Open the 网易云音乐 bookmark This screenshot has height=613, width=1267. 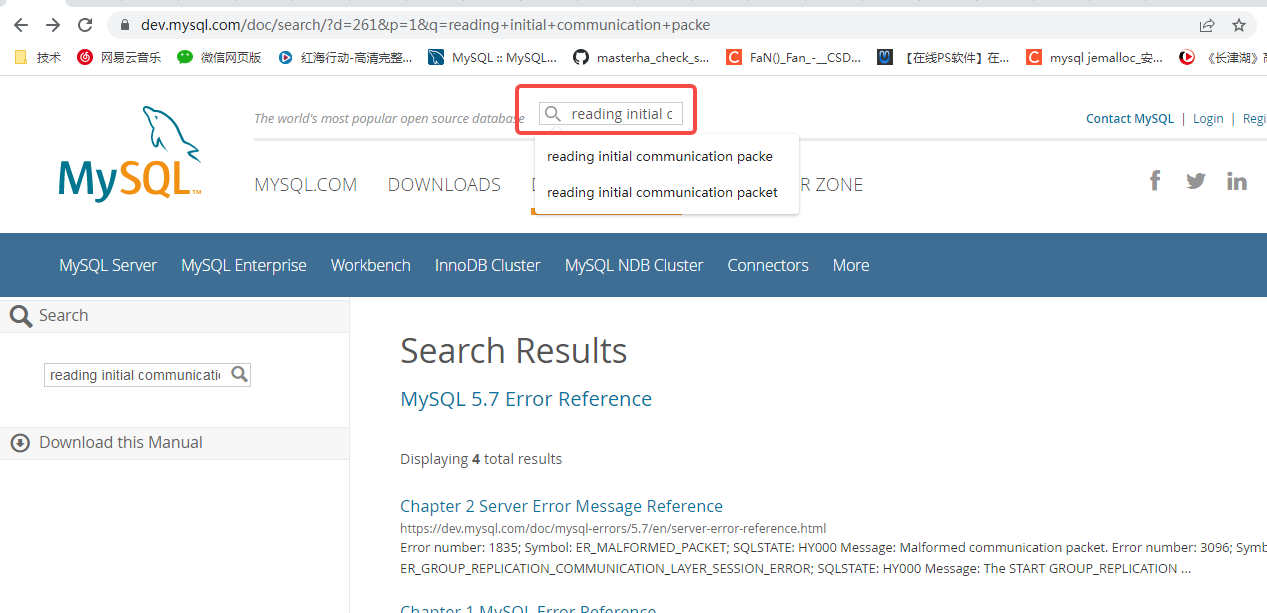click(x=119, y=57)
